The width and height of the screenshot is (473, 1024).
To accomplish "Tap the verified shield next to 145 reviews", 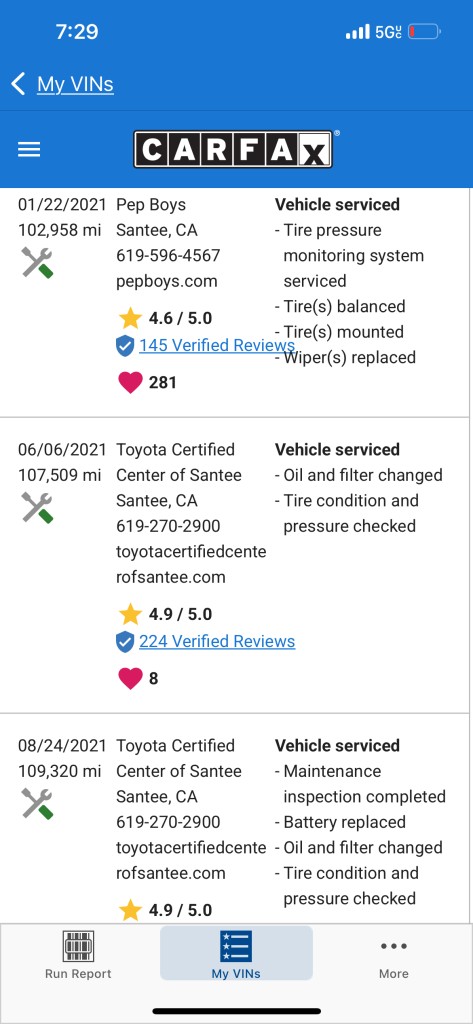I will [x=125, y=346].
